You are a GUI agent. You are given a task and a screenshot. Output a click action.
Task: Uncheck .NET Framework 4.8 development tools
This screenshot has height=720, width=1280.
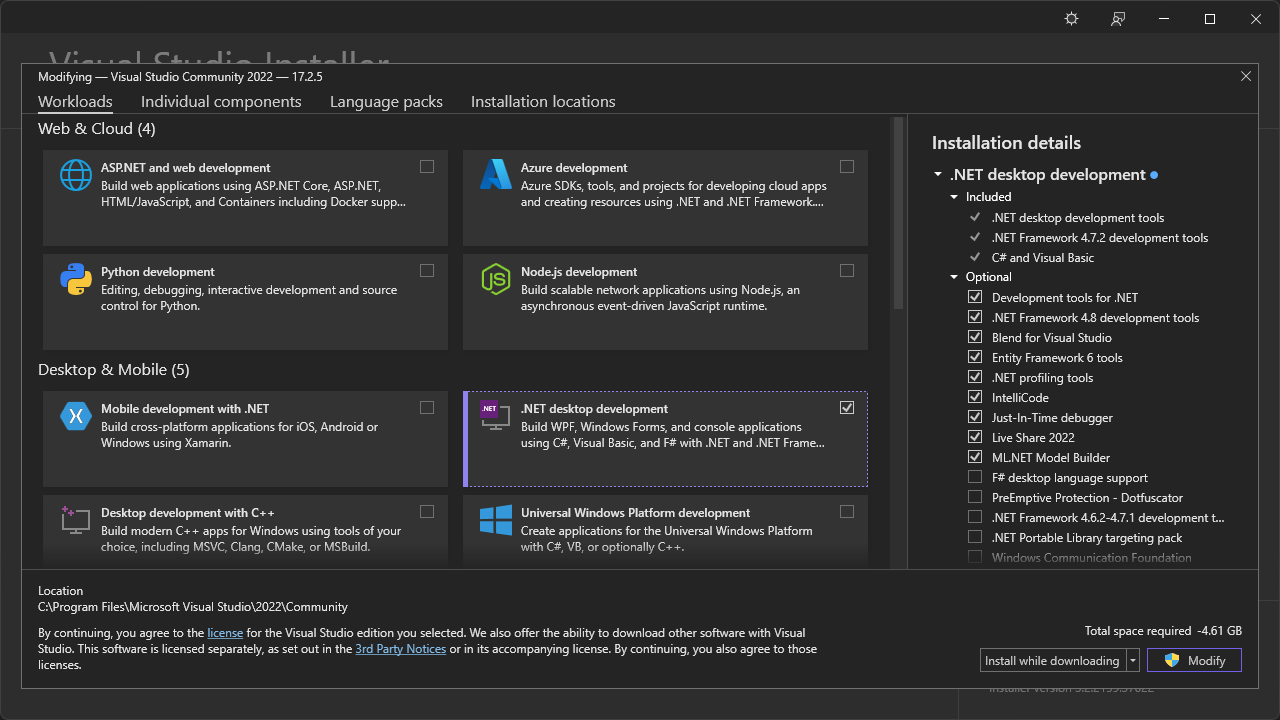coord(975,318)
